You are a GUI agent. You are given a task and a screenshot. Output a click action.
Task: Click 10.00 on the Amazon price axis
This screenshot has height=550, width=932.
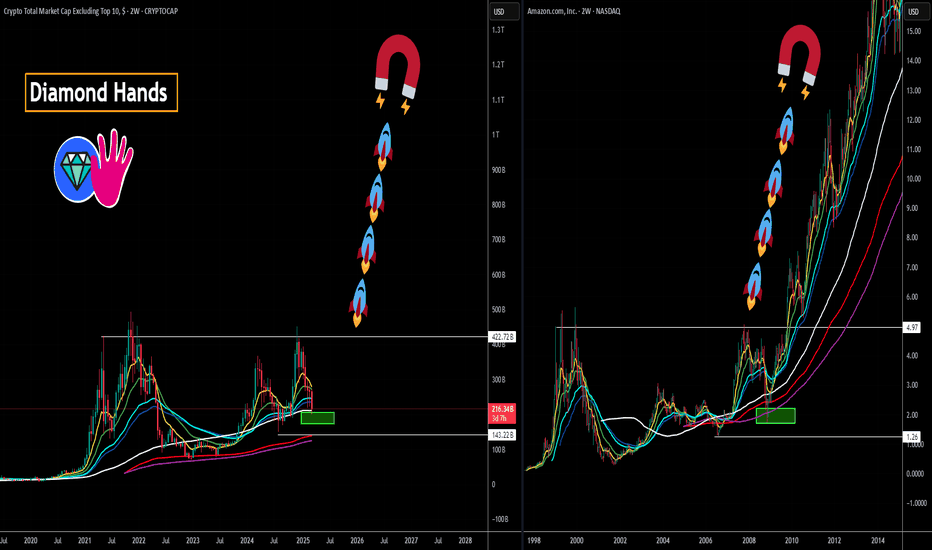pyautogui.click(x=914, y=179)
